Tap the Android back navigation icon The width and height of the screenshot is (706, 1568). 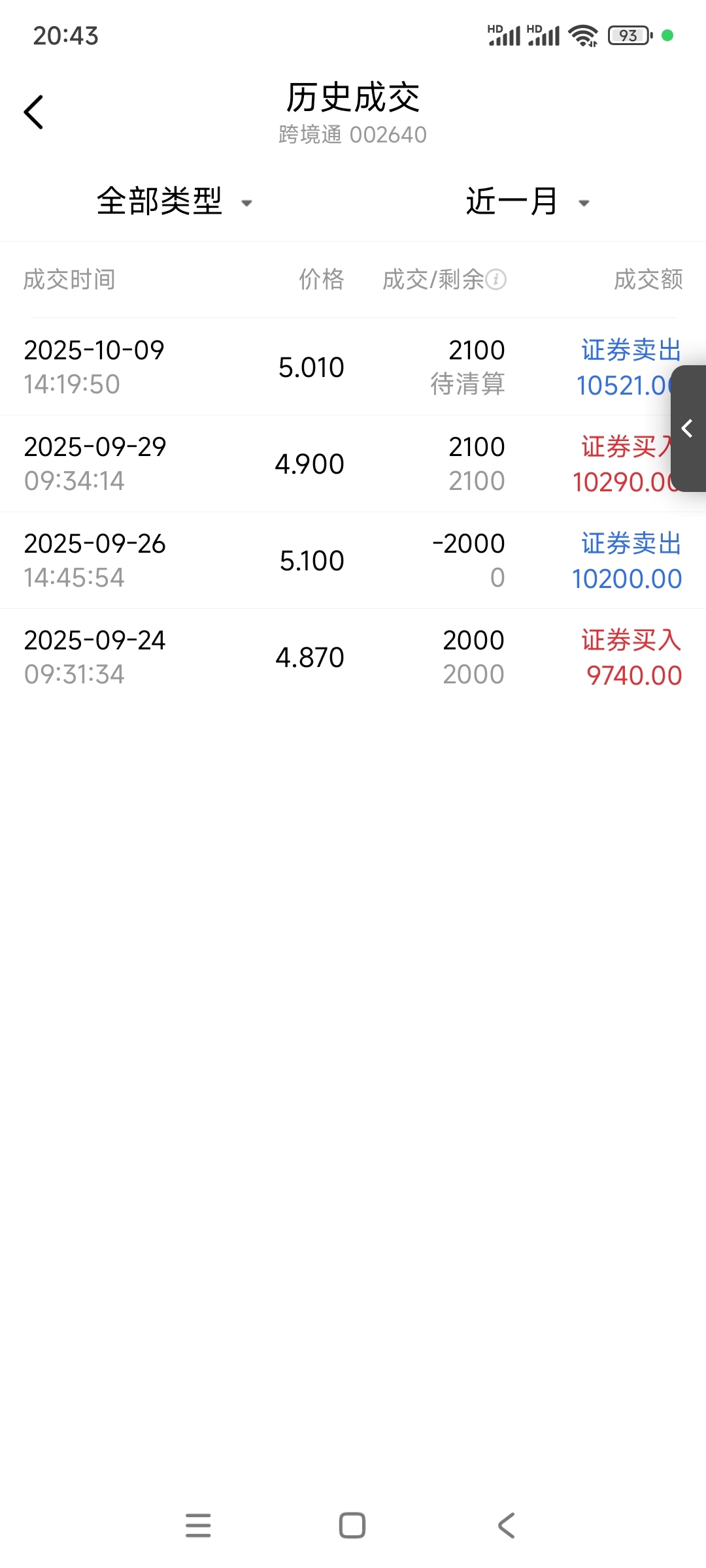[507, 1526]
